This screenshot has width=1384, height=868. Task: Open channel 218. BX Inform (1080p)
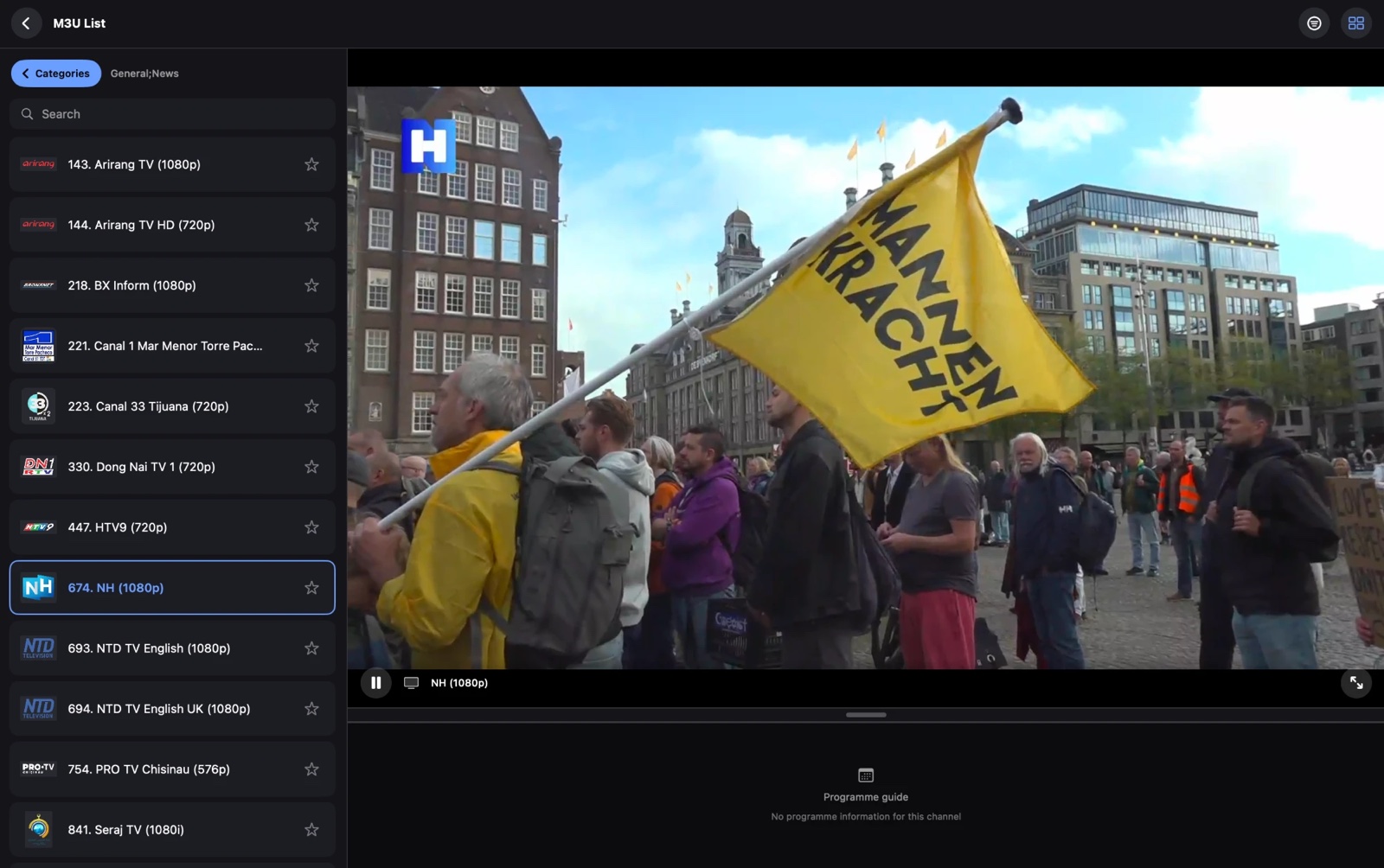click(x=172, y=285)
